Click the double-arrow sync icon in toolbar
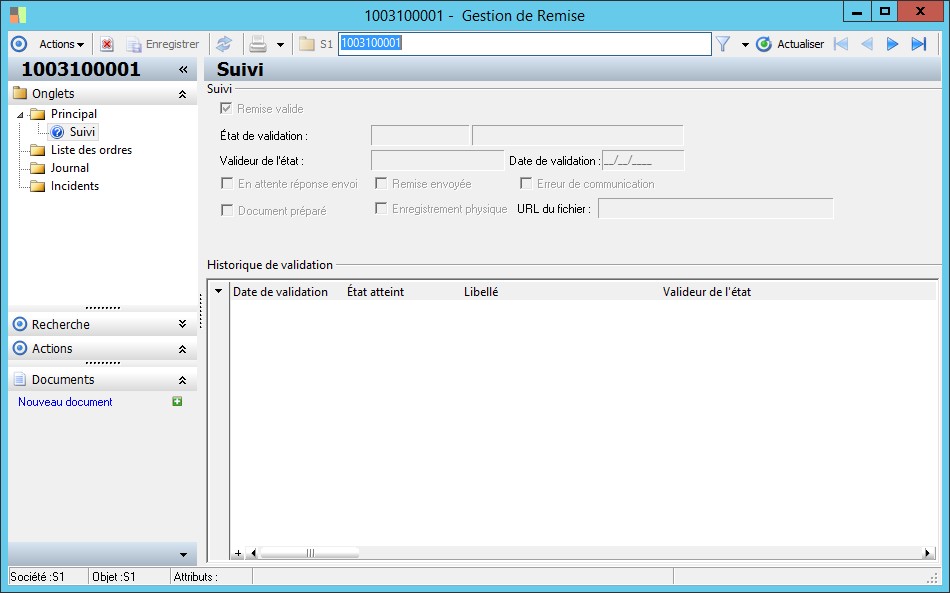The image size is (950, 593). point(224,44)
